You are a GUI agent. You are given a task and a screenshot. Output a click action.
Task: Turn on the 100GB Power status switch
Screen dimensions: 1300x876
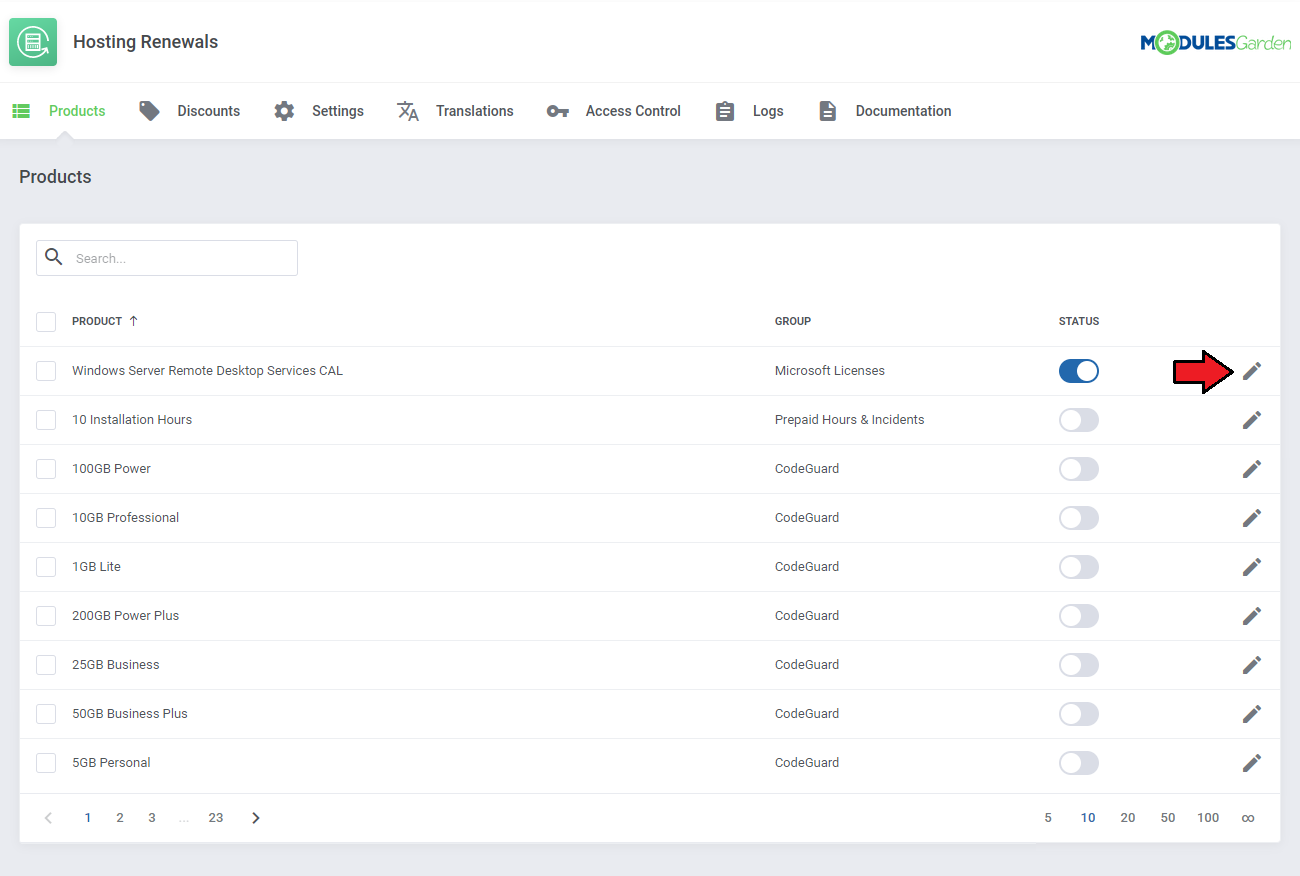coord(1079,469)
